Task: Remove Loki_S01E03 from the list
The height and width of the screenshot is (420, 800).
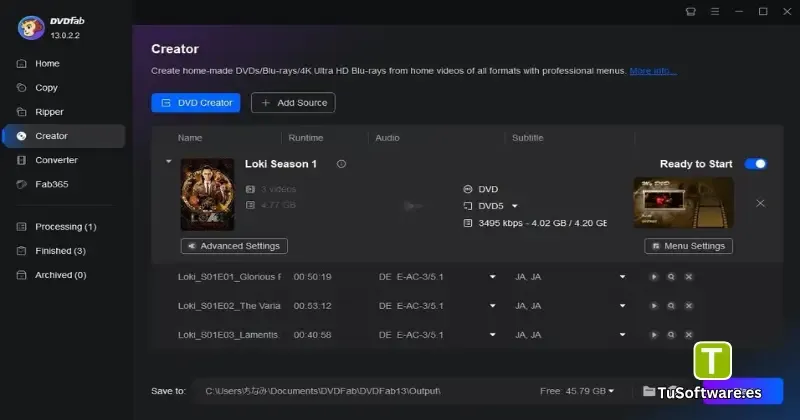Action: [x=688, y=335]
